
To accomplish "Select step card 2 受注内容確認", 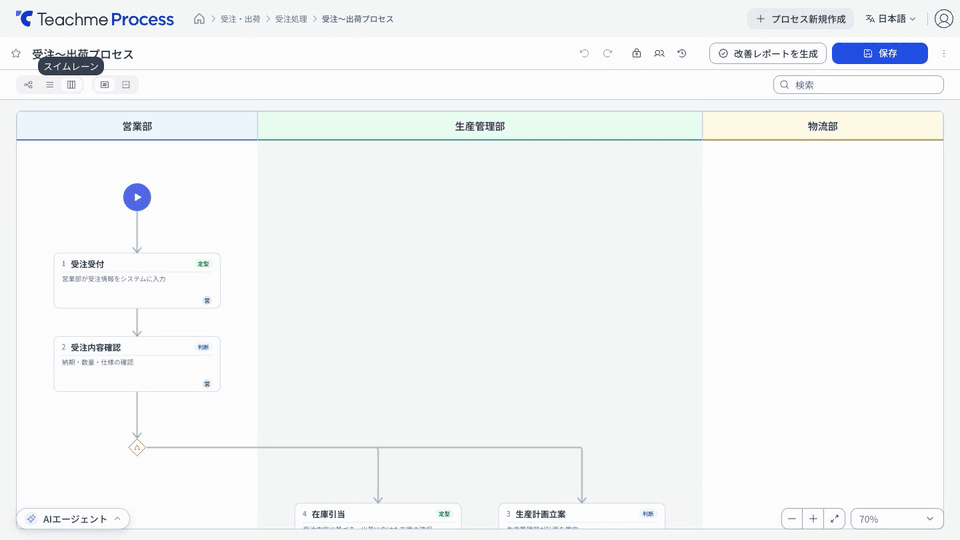I will coord(137,364).
